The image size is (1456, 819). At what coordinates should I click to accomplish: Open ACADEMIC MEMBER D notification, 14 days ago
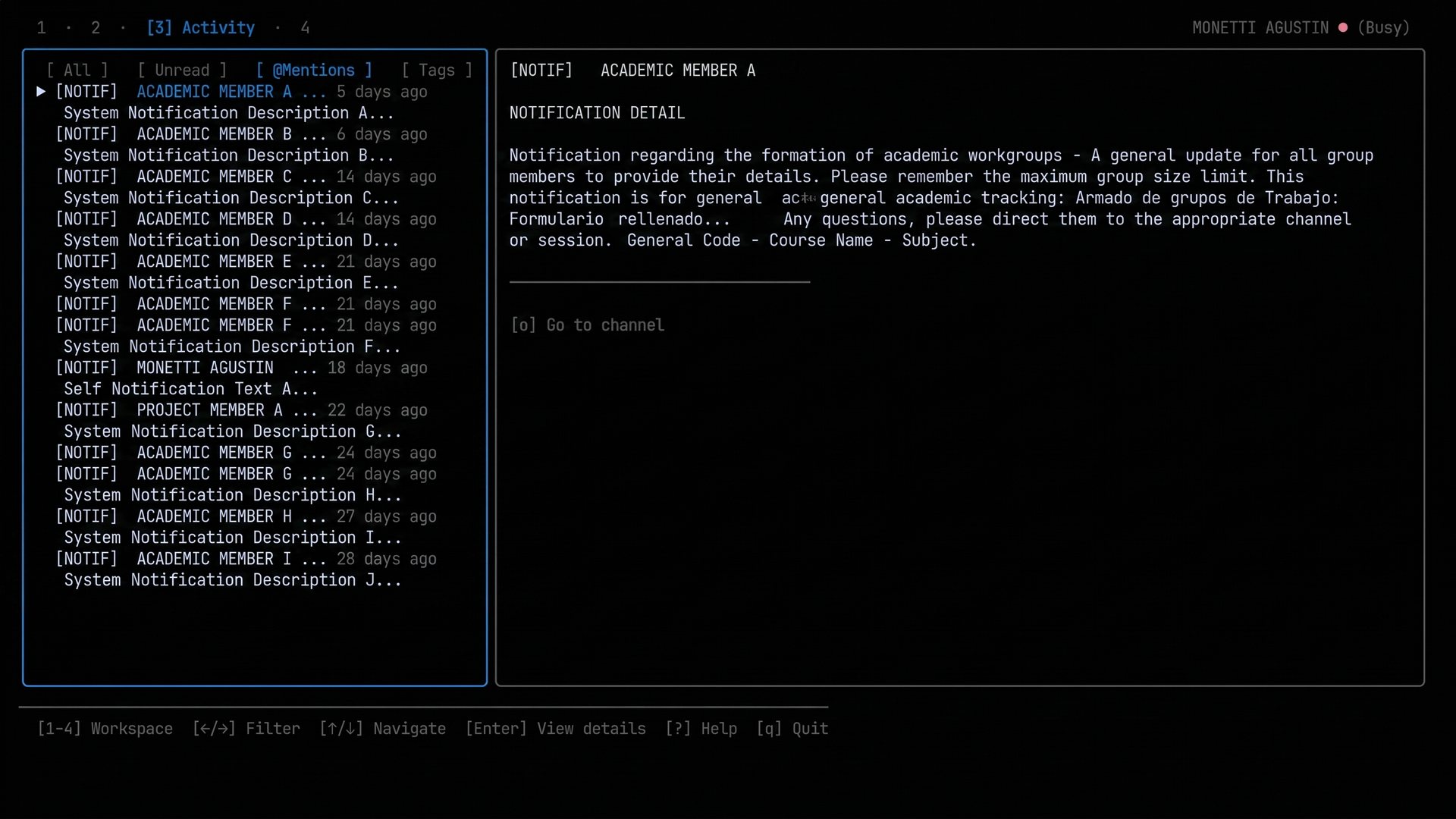246,219
